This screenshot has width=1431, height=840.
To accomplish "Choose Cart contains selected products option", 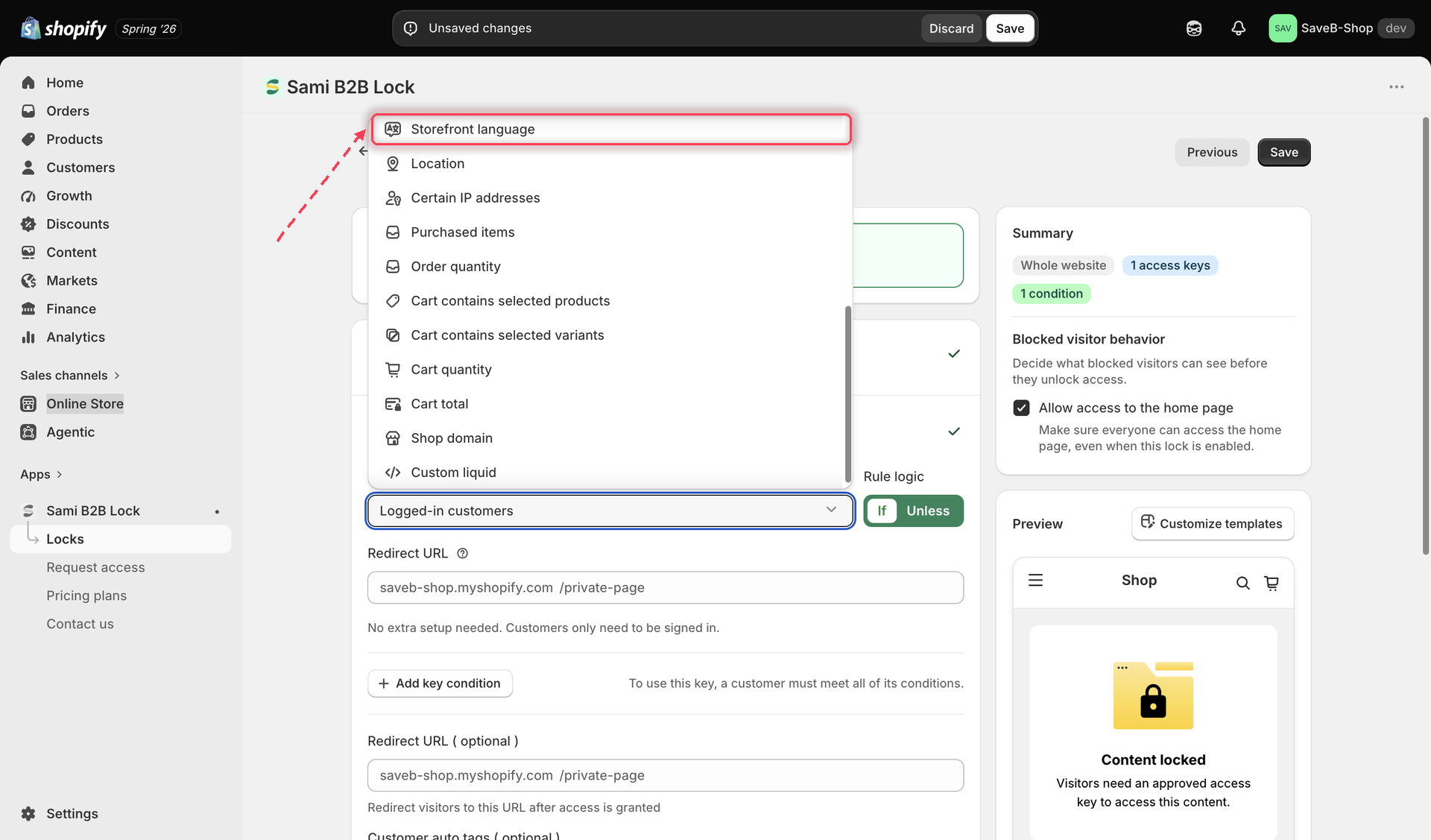I will click(x=607, y=300).
